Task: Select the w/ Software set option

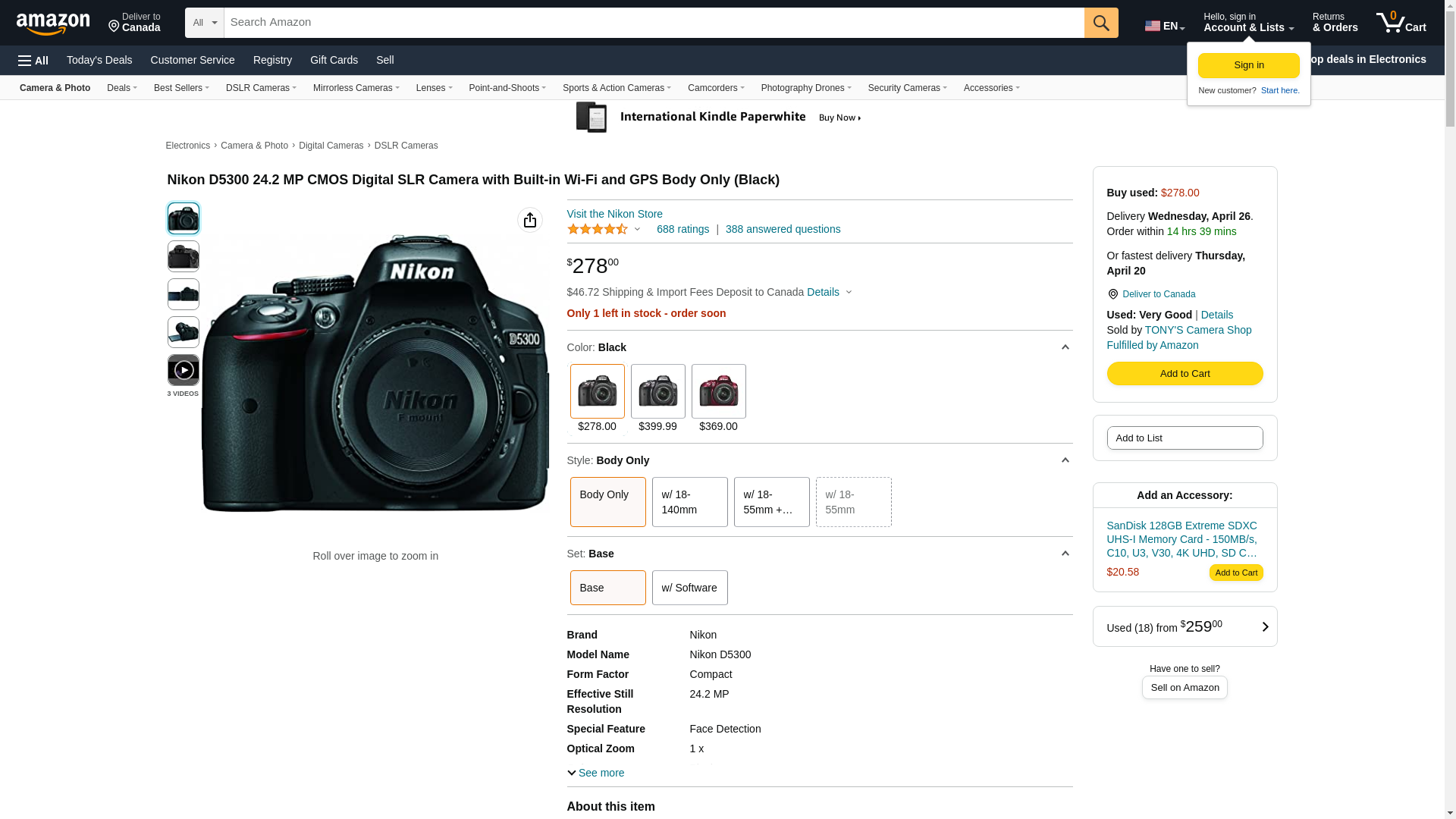Action: point(689,588)
